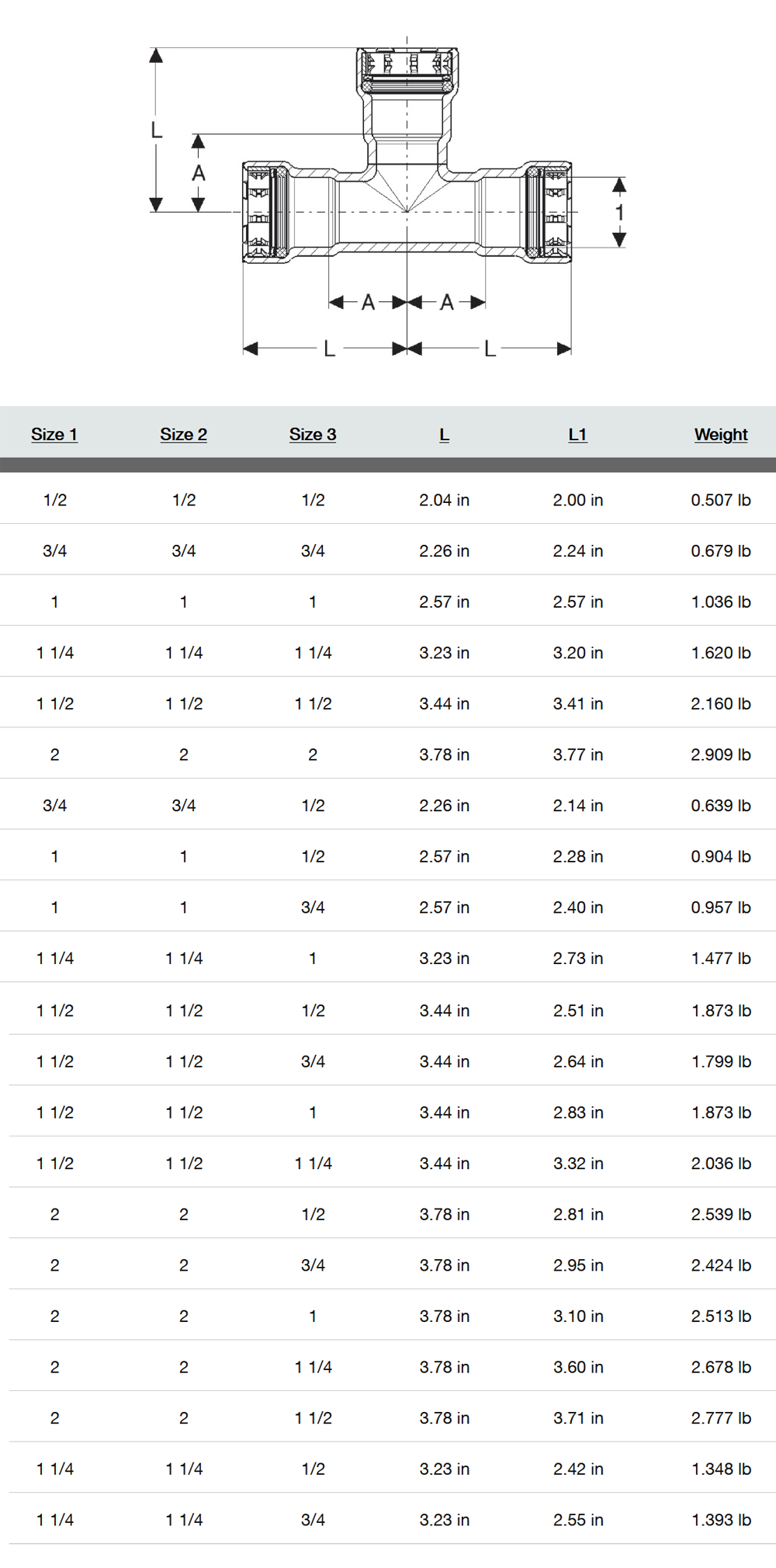Click the tee fitting diagram image

click(x=389, y=197)
